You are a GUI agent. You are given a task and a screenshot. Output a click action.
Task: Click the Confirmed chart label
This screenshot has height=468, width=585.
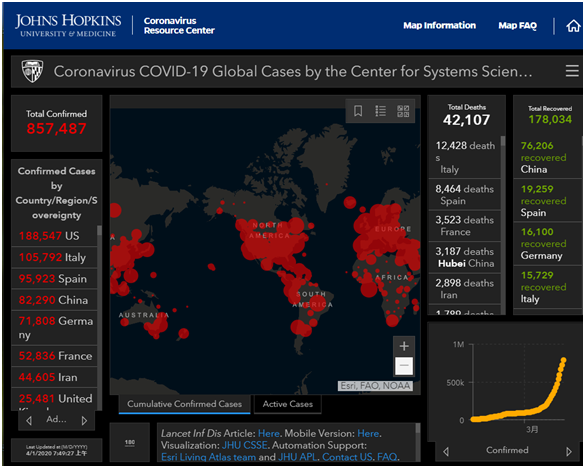coord(507,450)
